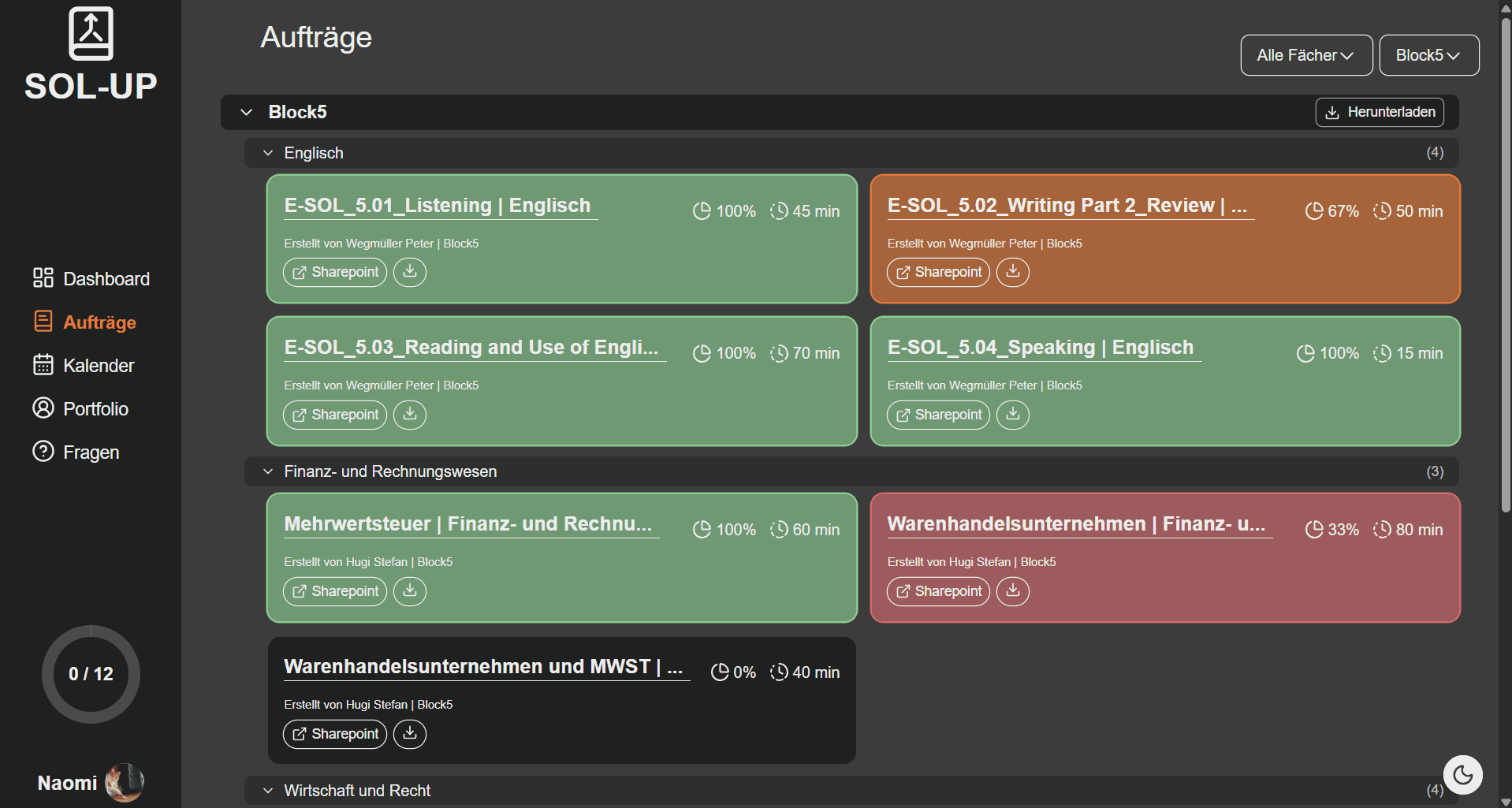Click Naomi's profile avatar
1512x808 pixels.
click(125, 783)
